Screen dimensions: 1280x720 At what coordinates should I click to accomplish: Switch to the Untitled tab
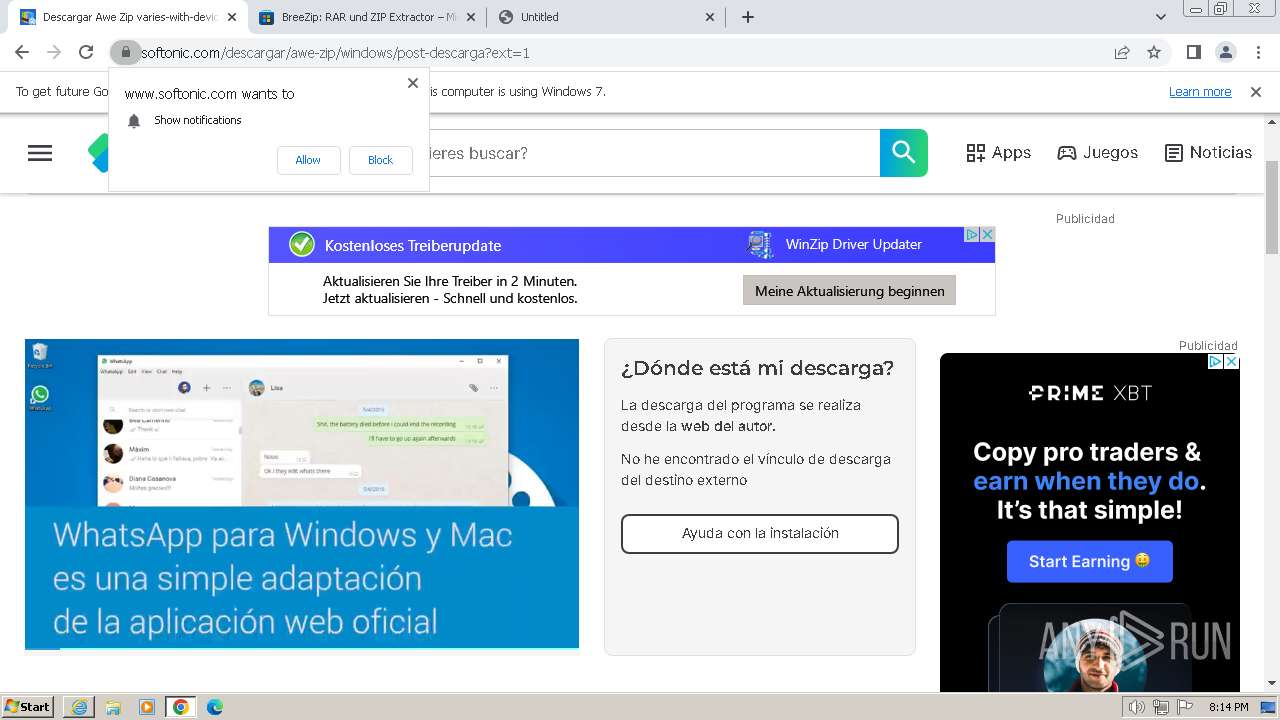pyautogui.click(x=605, y=17)
